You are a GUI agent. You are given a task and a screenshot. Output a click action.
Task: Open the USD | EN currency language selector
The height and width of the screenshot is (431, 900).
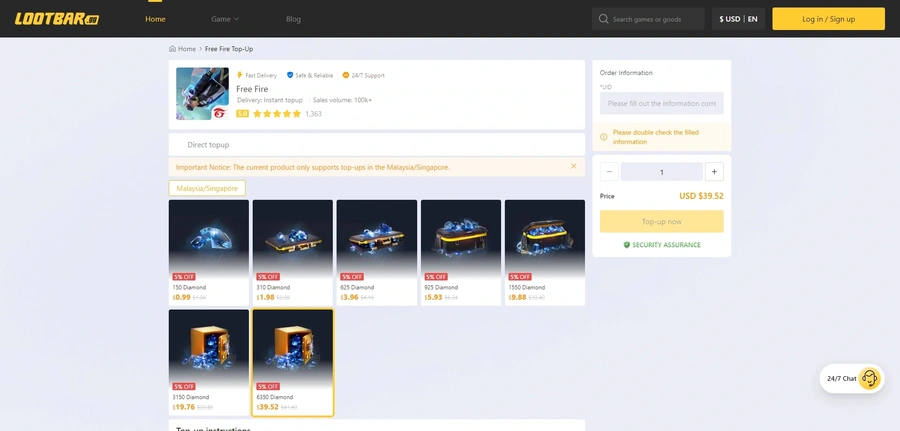coord(738,19)
